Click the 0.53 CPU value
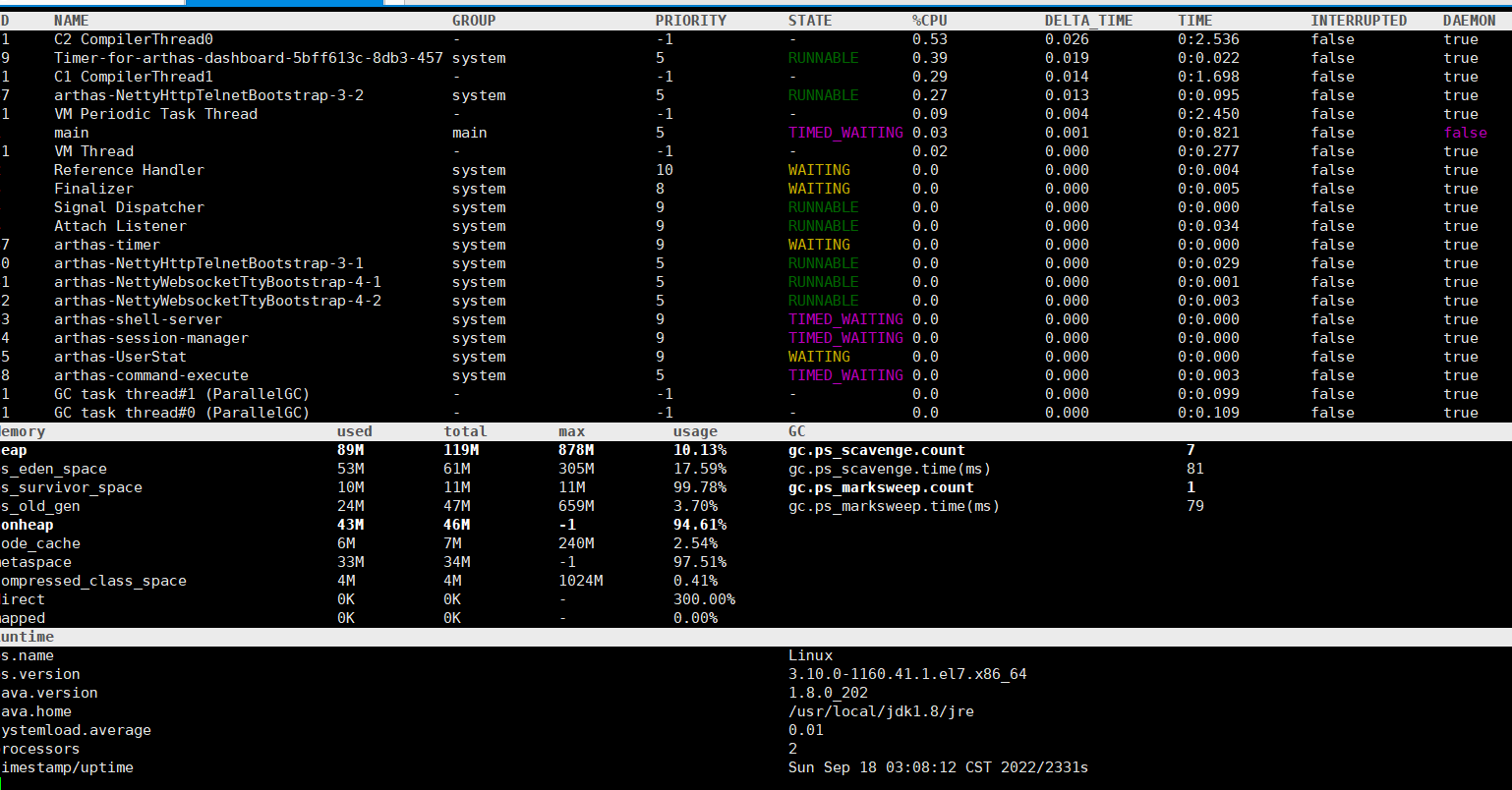Screen dimensions: 1512x790 [930, 39]
